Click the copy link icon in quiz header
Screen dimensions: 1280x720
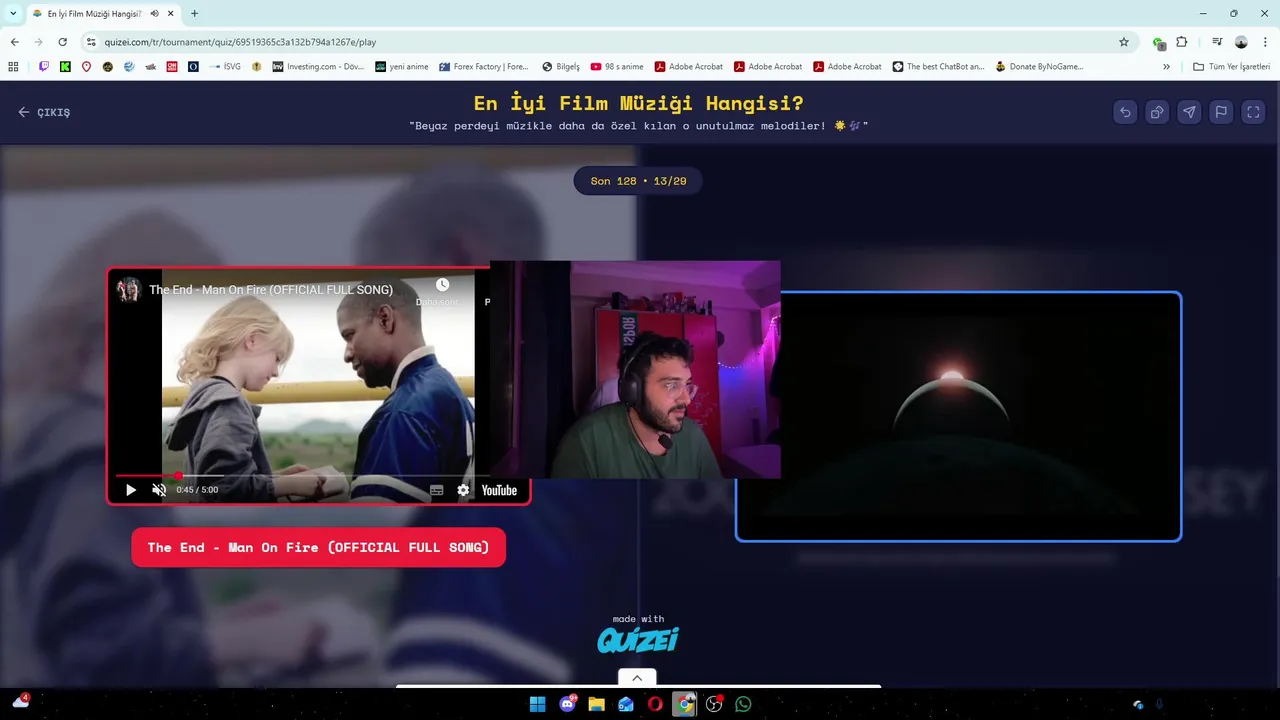click(1157, 112)
